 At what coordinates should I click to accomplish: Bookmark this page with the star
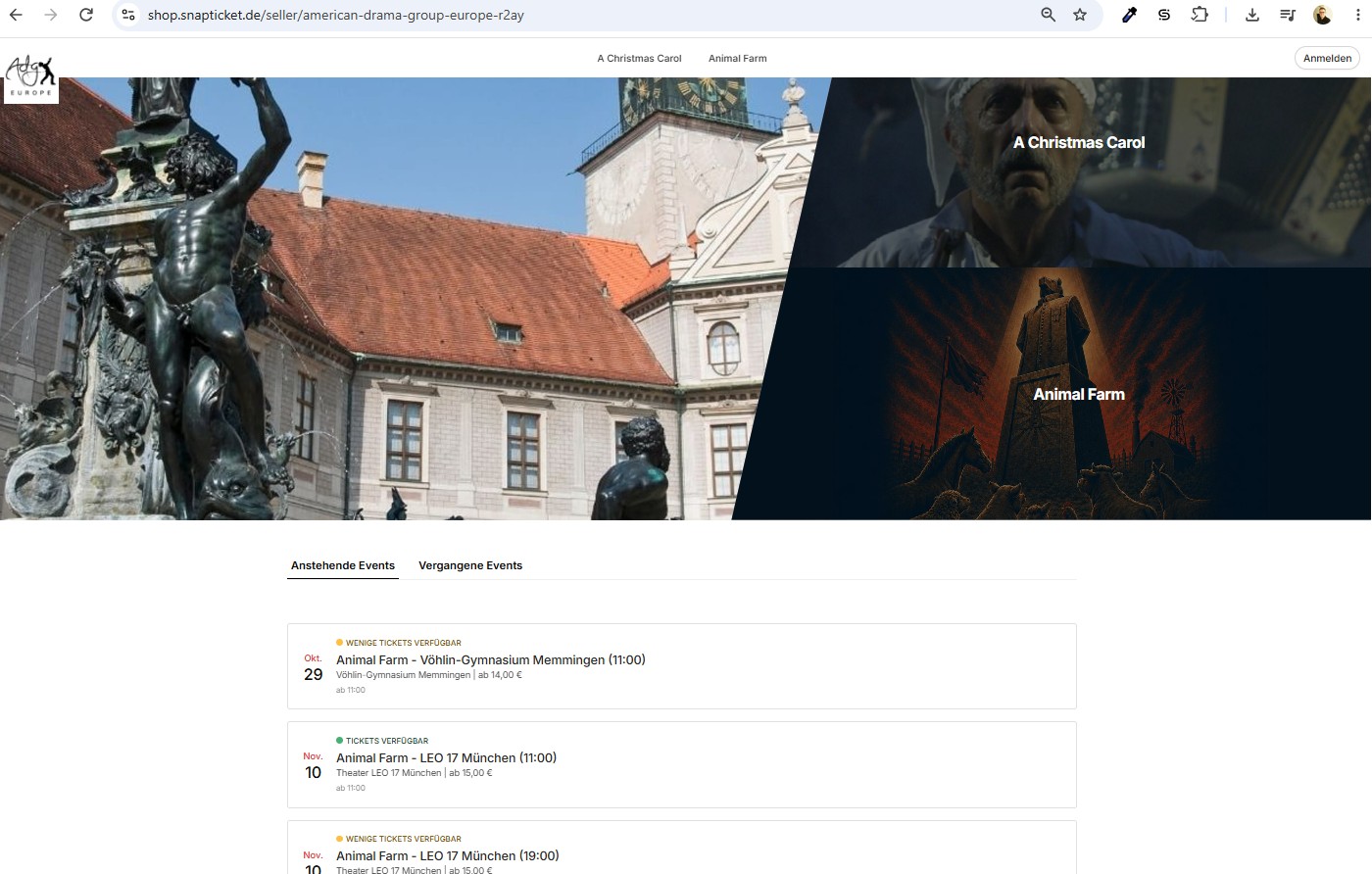1080,15
